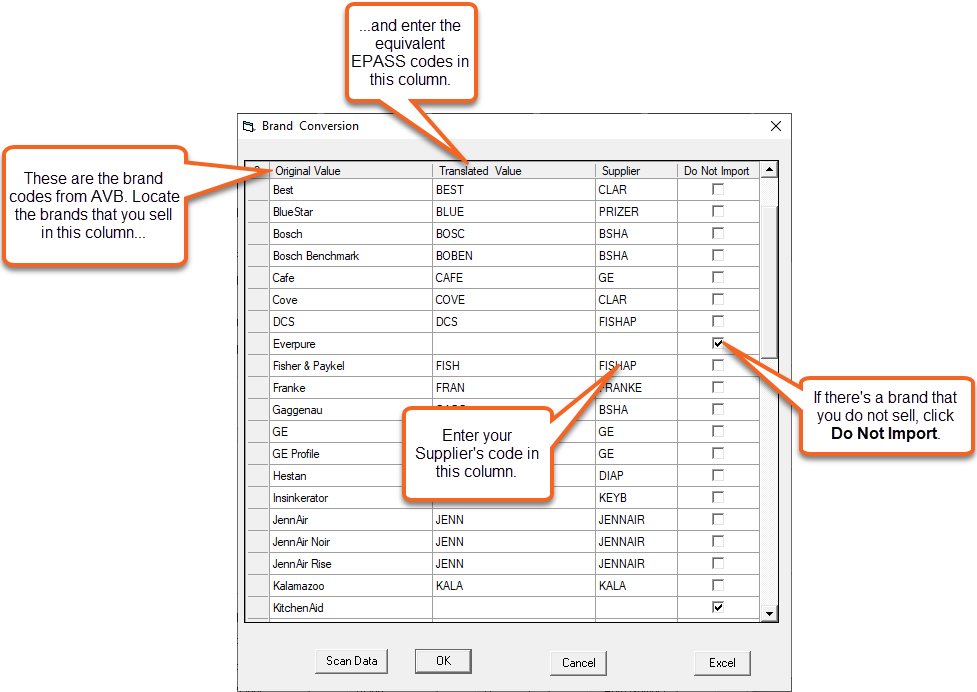Click the Excel button
The height and width of the screenshot is (692, 977).
[722, 663]
